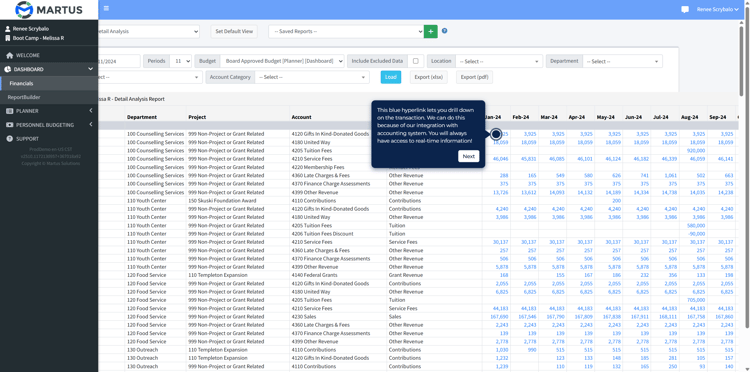This screenshot has height=372, width=750.
Task: Collapse the Dashboard menu chevron
Action: tap(90, 69)
